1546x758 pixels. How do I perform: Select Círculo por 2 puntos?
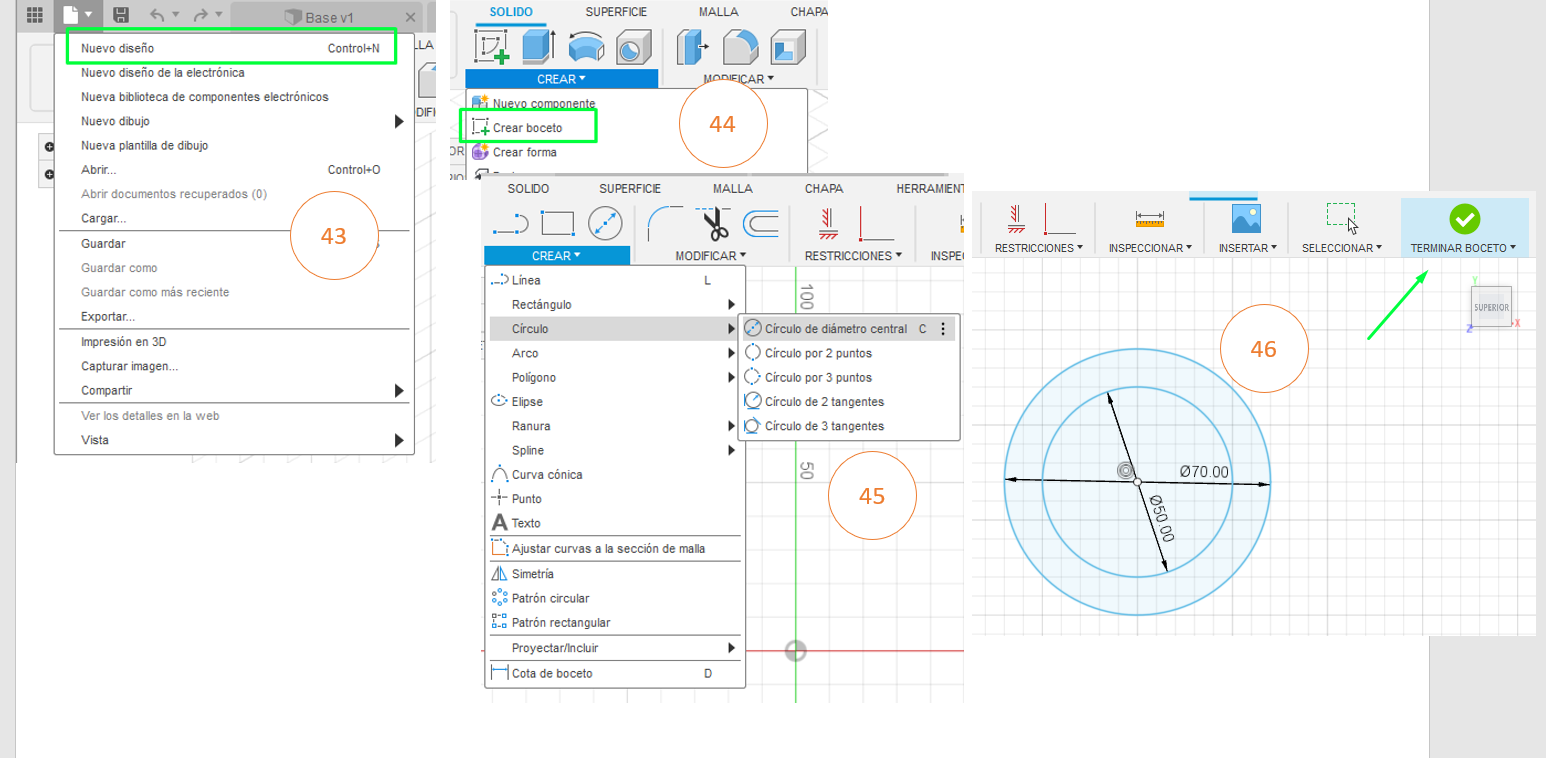(x=818, y=353)
